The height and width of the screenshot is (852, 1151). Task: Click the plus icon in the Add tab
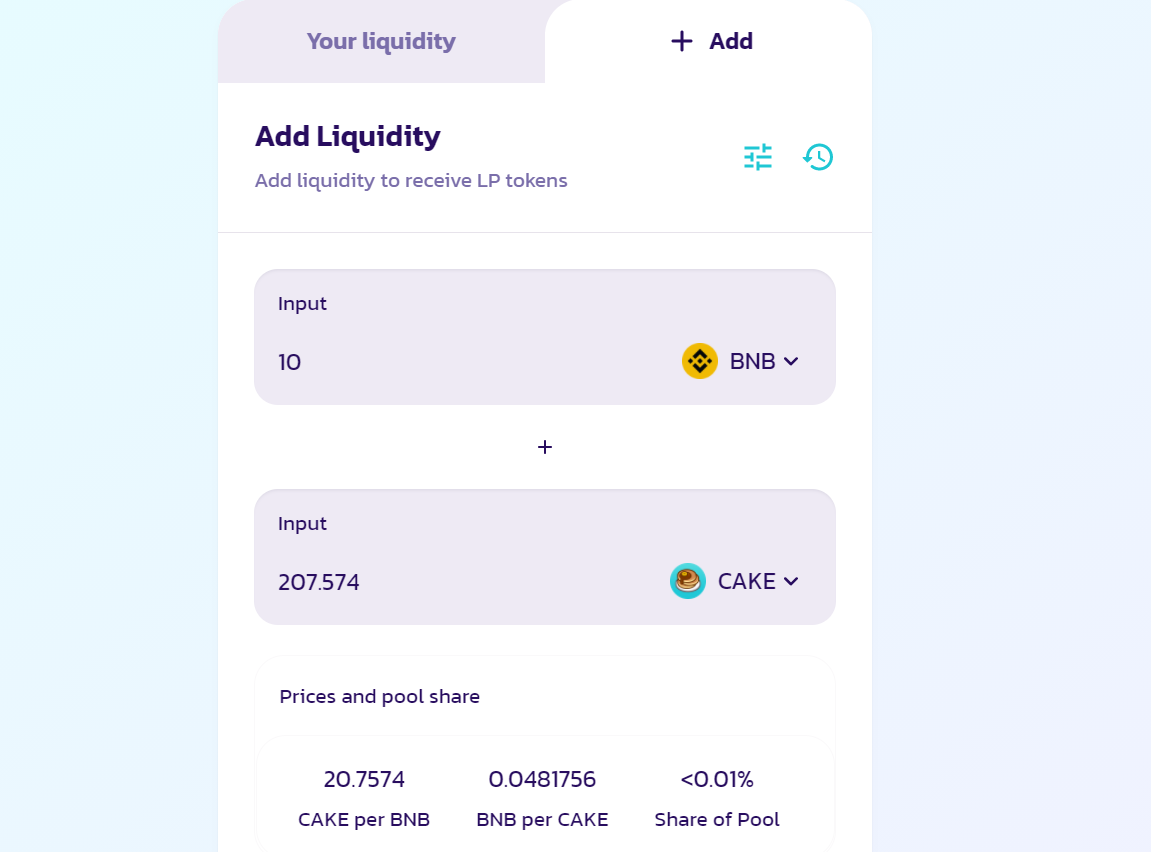(x=682, y=41)
